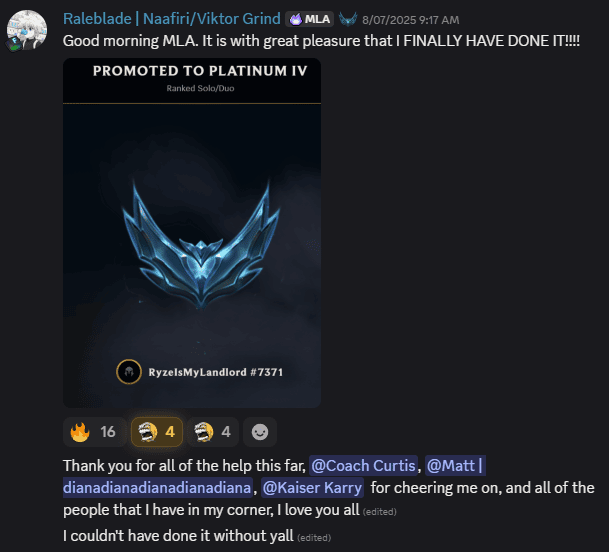Click the message timestamp 8/07/2025 9:17 AM
This screenshot has width=609, height=552.
pos(411,20)
